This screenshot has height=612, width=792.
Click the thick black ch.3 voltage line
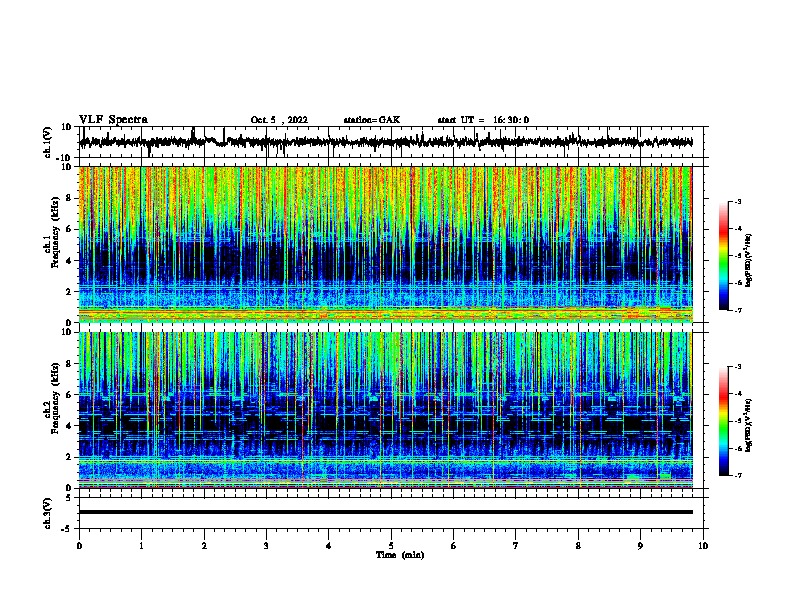click(385, 512)
